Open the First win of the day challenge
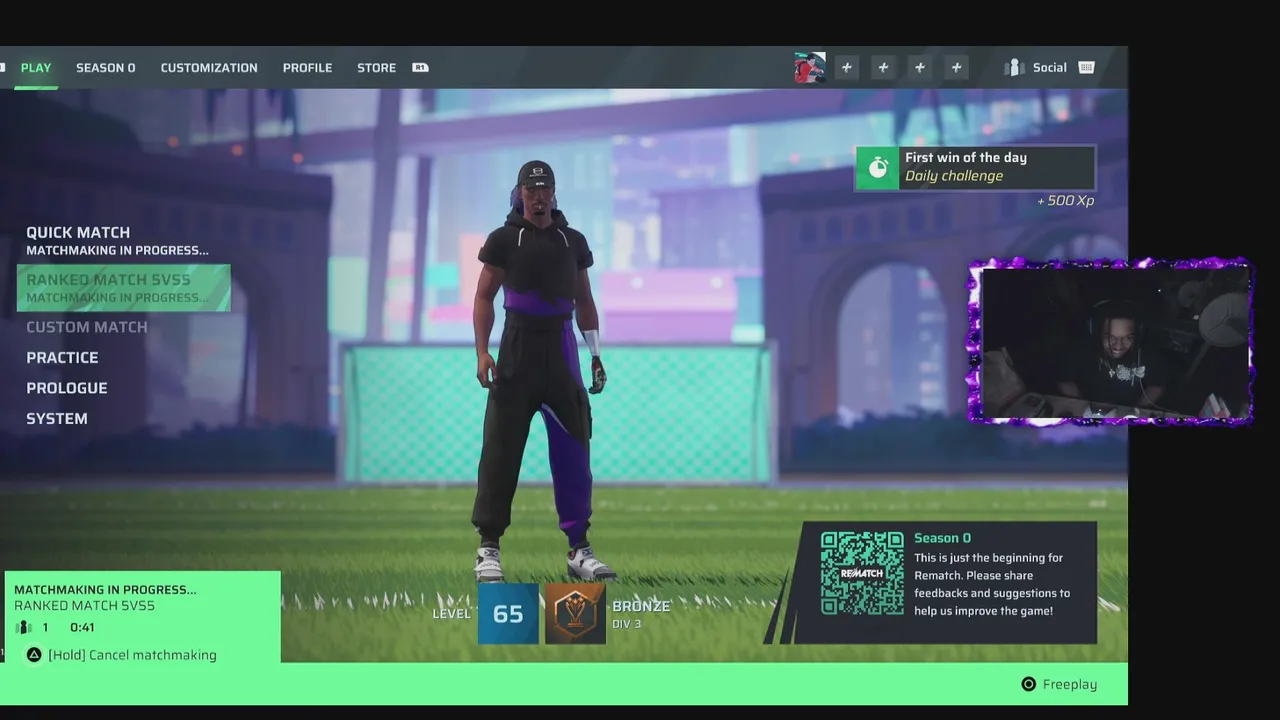The width and height of the screenshot is (1280, 720). 975,167
